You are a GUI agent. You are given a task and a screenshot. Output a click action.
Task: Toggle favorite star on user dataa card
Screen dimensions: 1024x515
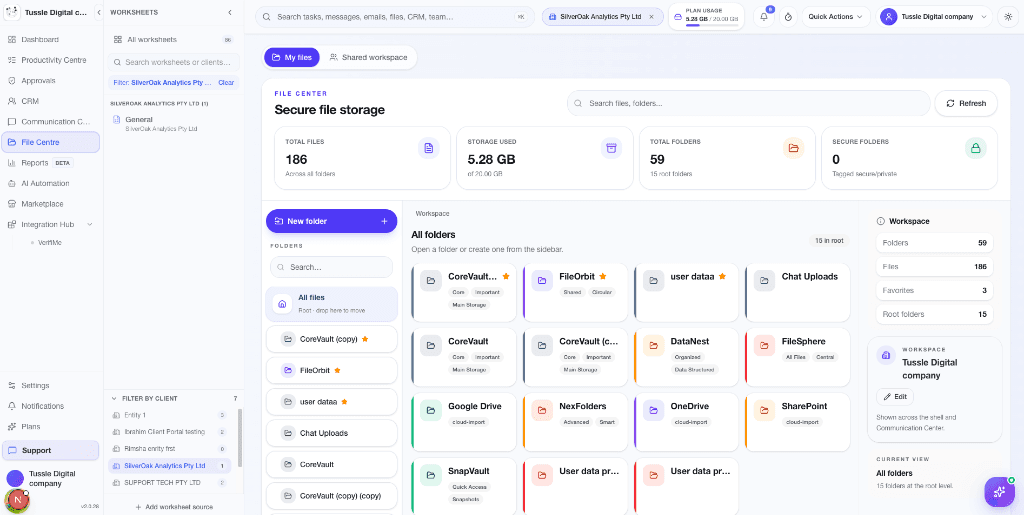[x=722, y=276]
